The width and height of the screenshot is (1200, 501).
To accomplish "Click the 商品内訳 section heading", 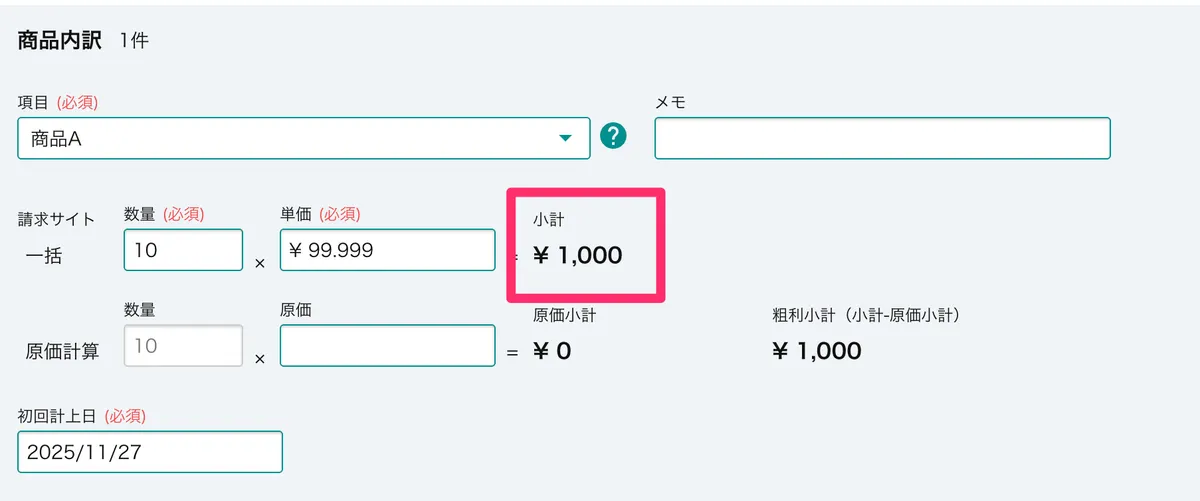I will [x=60, y=41].
